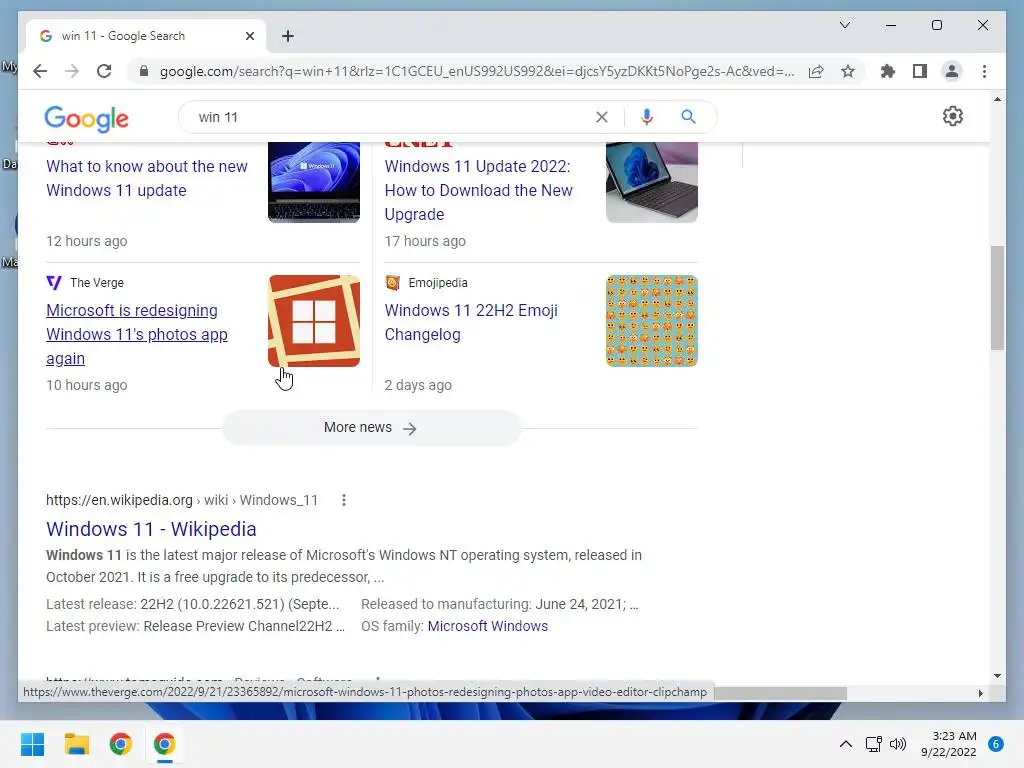Screen dimensions: 1024x768
Task: Click the browser address bar URL
Action: pos(477,71)
